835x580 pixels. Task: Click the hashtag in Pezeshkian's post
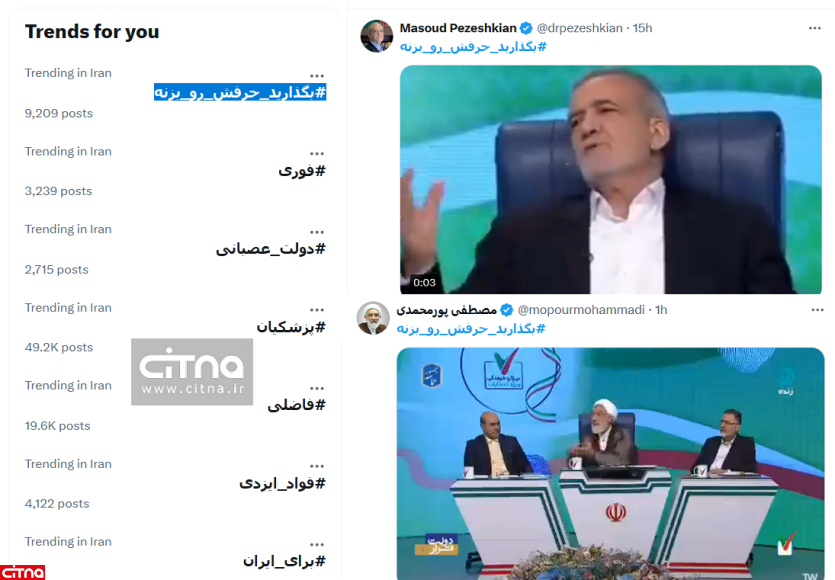click(473, 47)
